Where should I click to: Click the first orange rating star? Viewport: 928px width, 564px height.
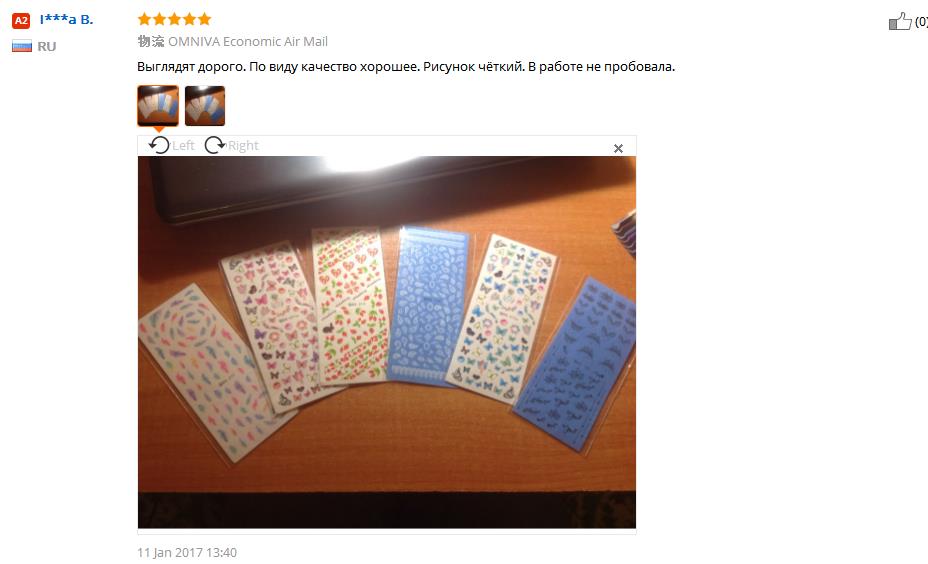click(x=144, y=20)
